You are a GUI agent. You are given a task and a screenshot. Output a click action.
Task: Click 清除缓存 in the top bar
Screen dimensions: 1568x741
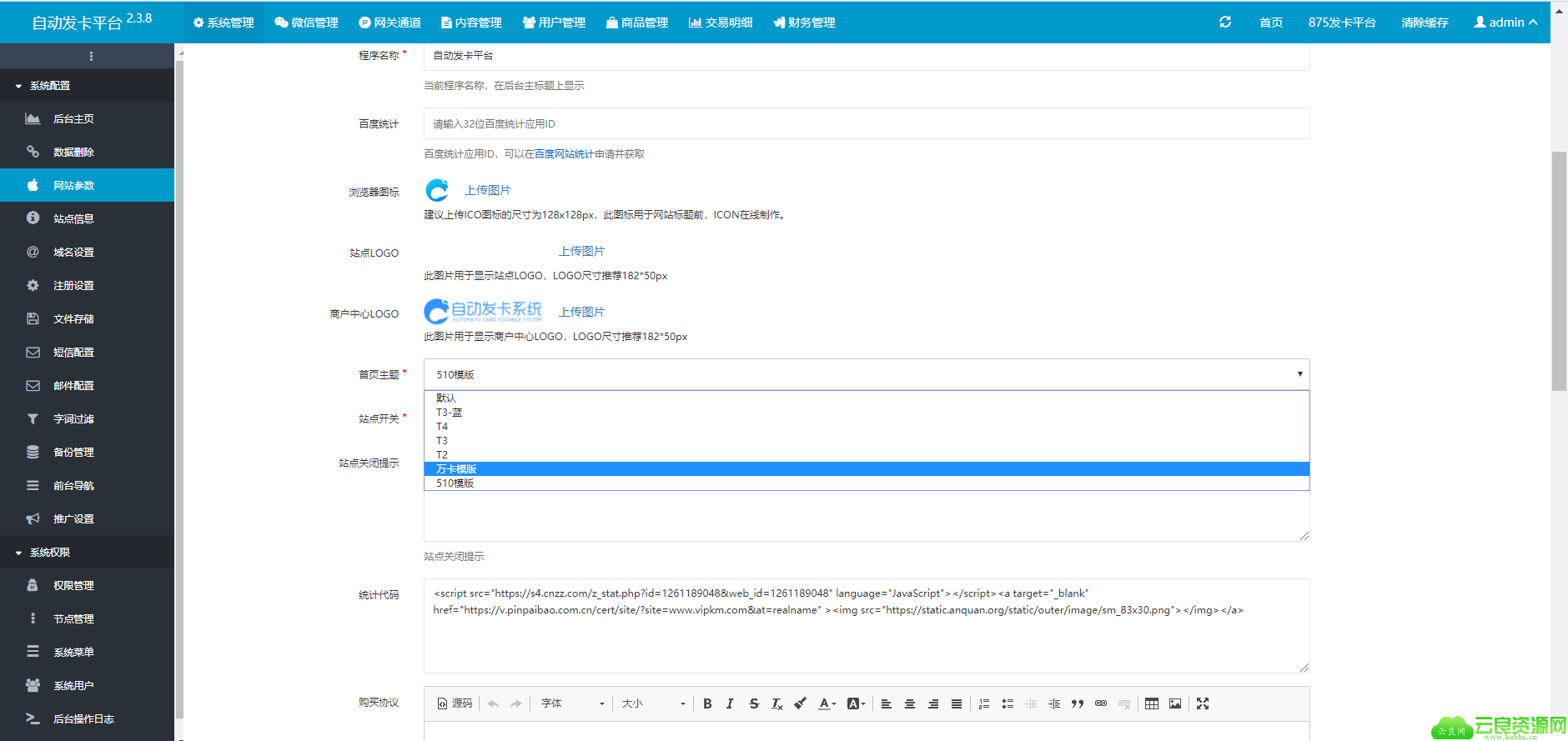coord(1425,23)
